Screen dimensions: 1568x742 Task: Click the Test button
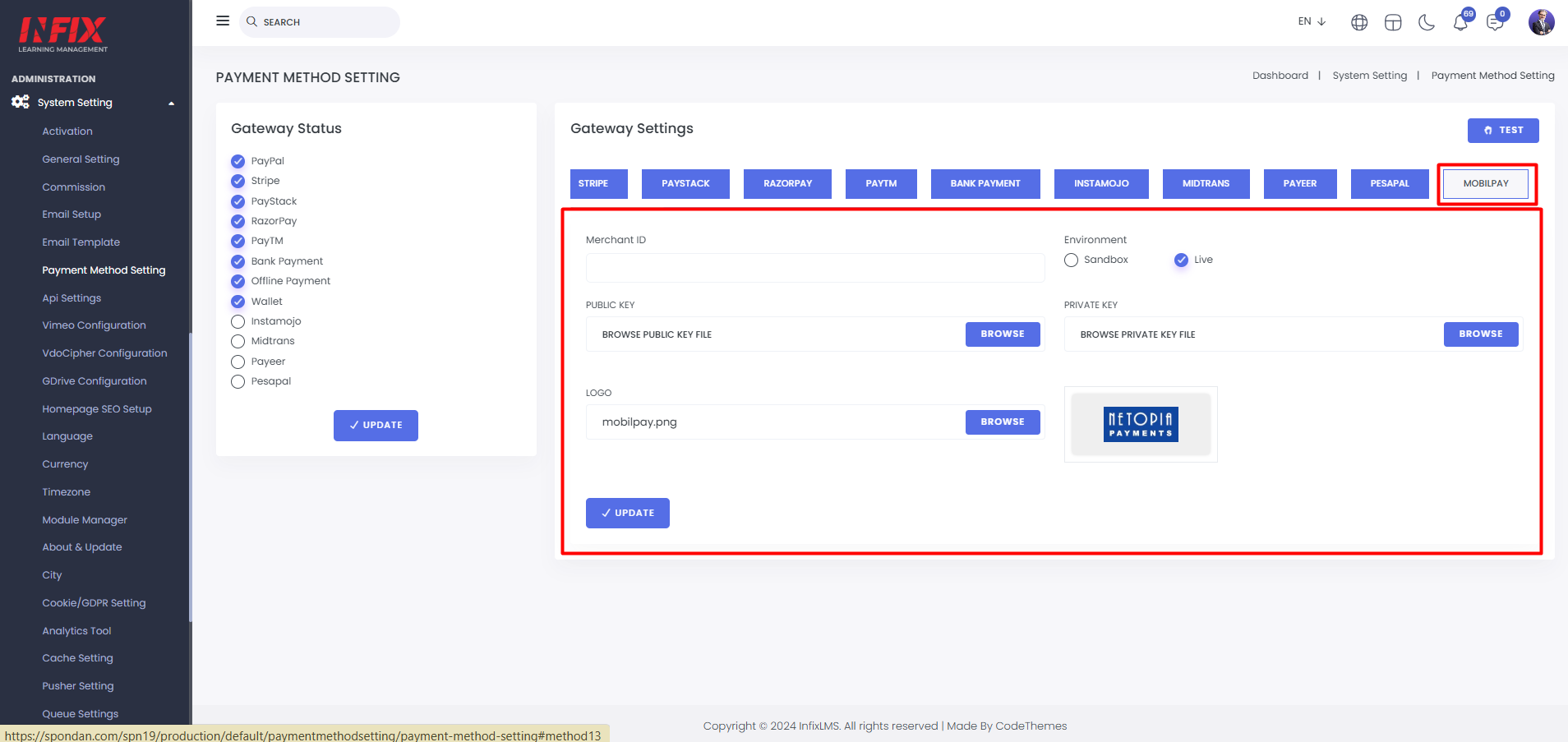1503,131
